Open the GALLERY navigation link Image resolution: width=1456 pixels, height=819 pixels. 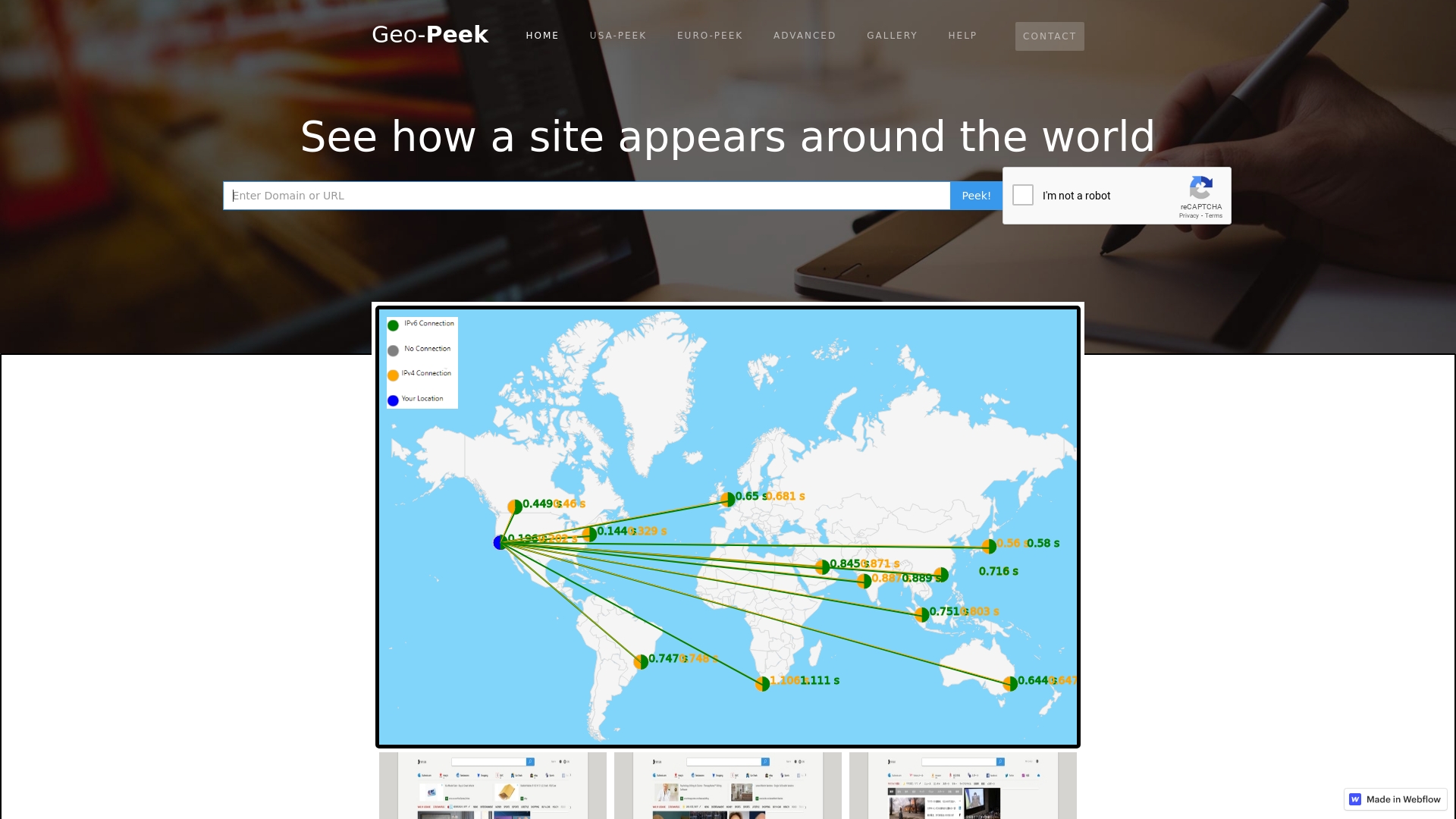coord(892,36)
